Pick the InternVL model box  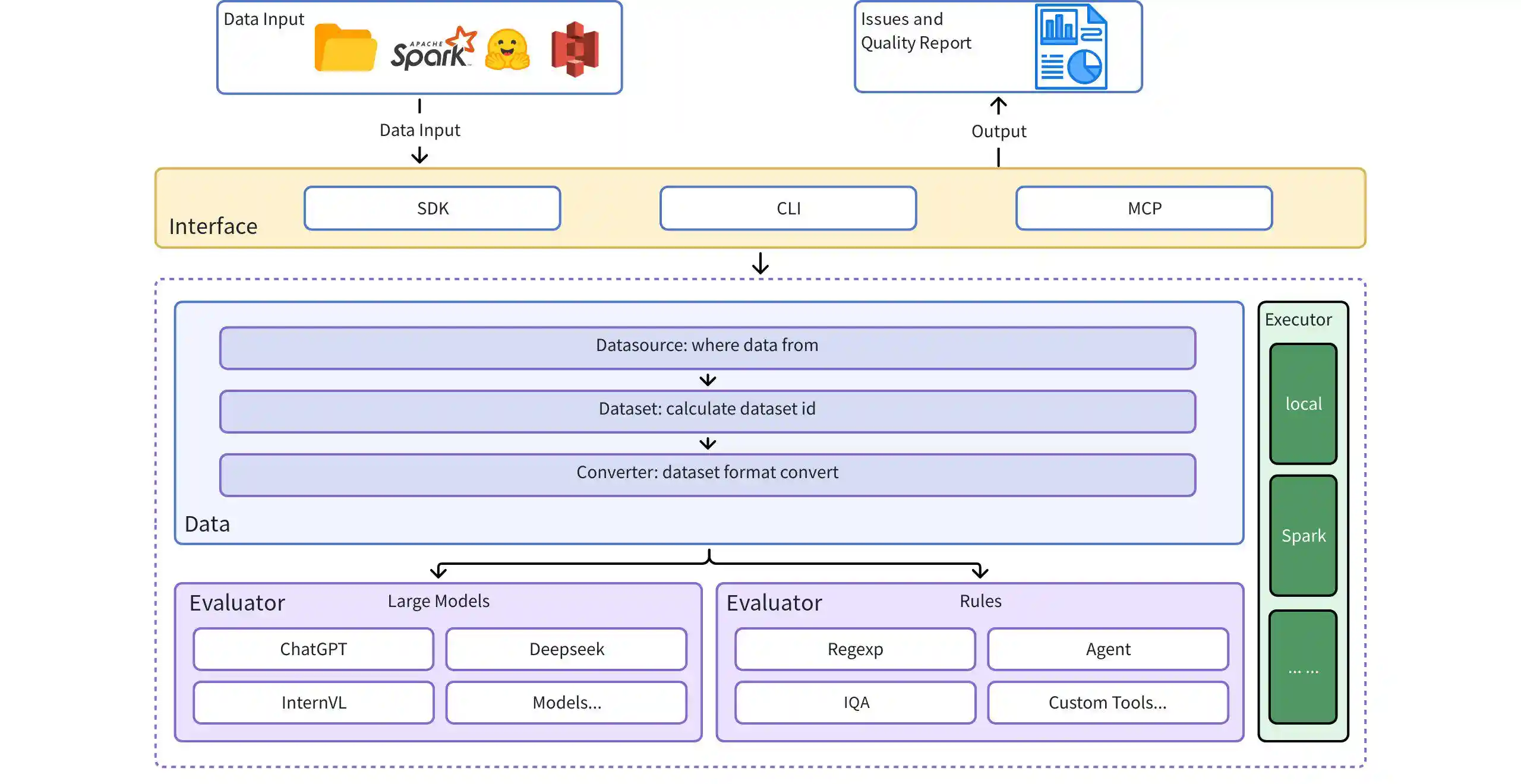313,703
